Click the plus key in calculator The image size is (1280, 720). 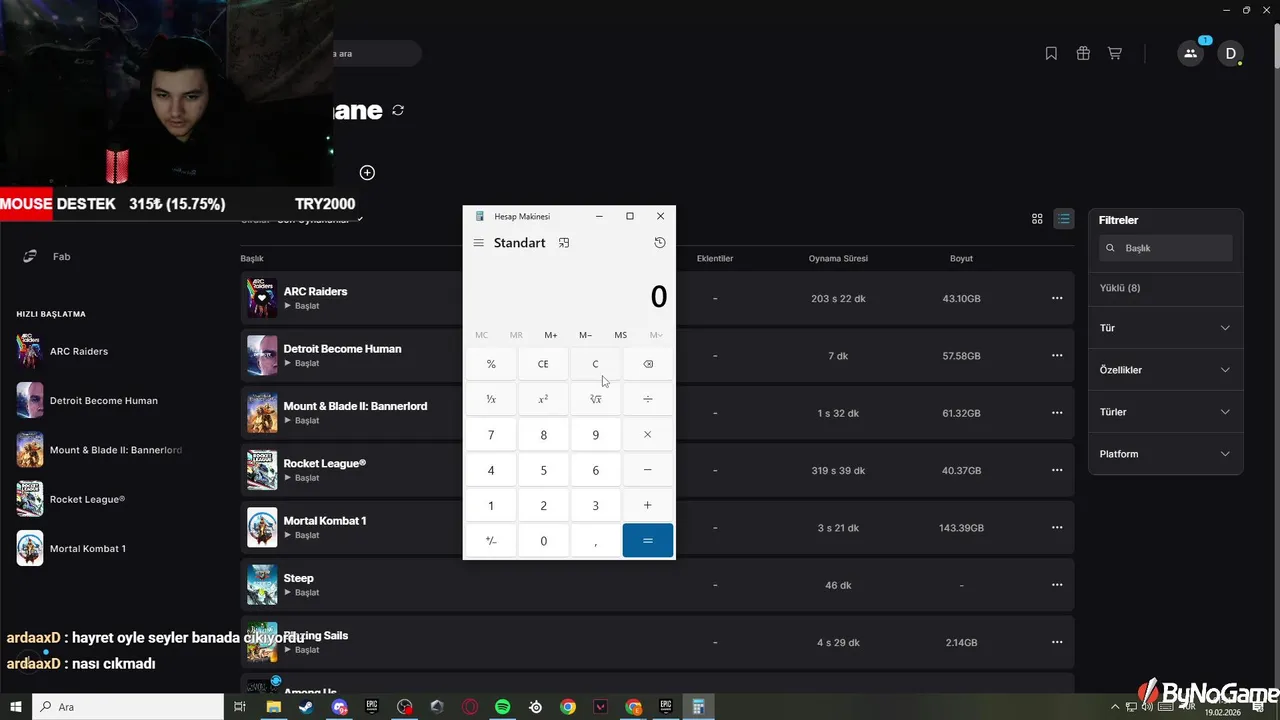[648, 505]
